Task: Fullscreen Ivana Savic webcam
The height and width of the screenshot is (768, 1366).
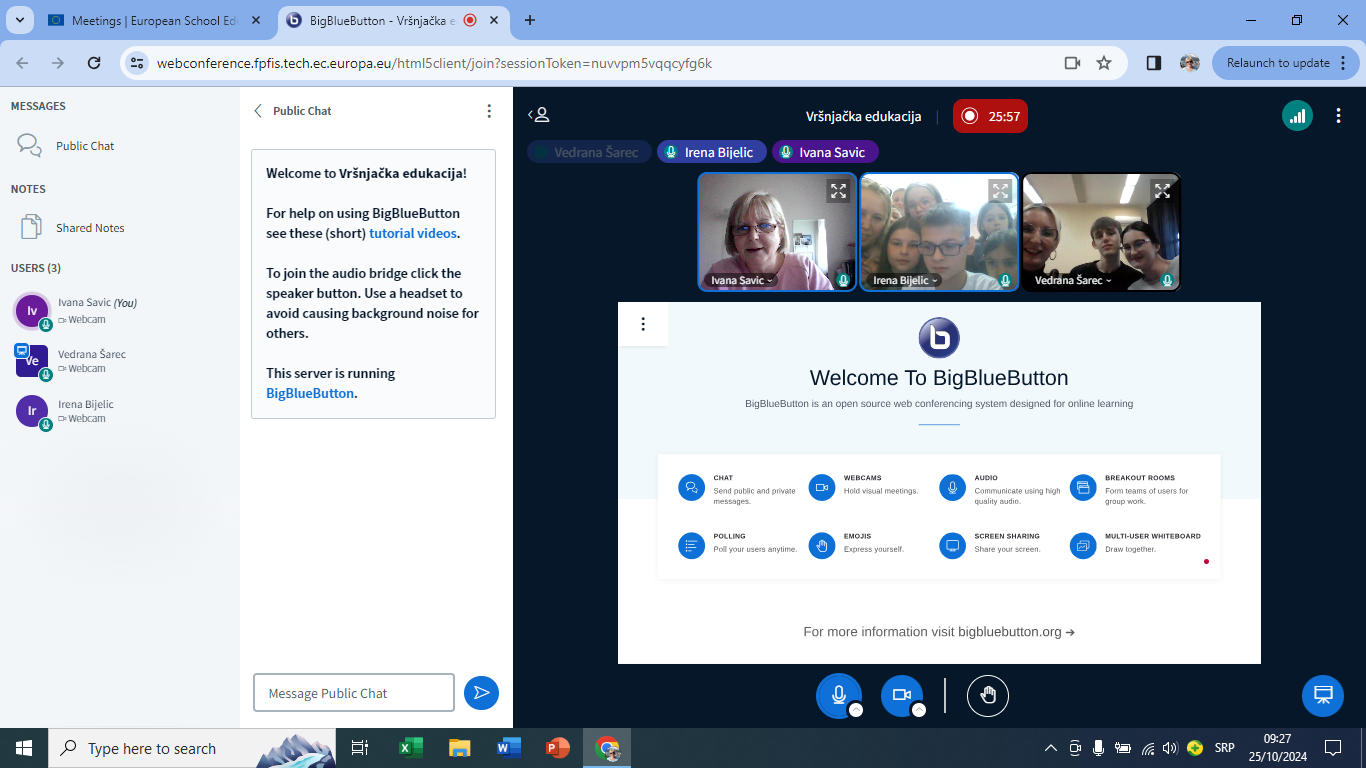Action: click(838, 190)
